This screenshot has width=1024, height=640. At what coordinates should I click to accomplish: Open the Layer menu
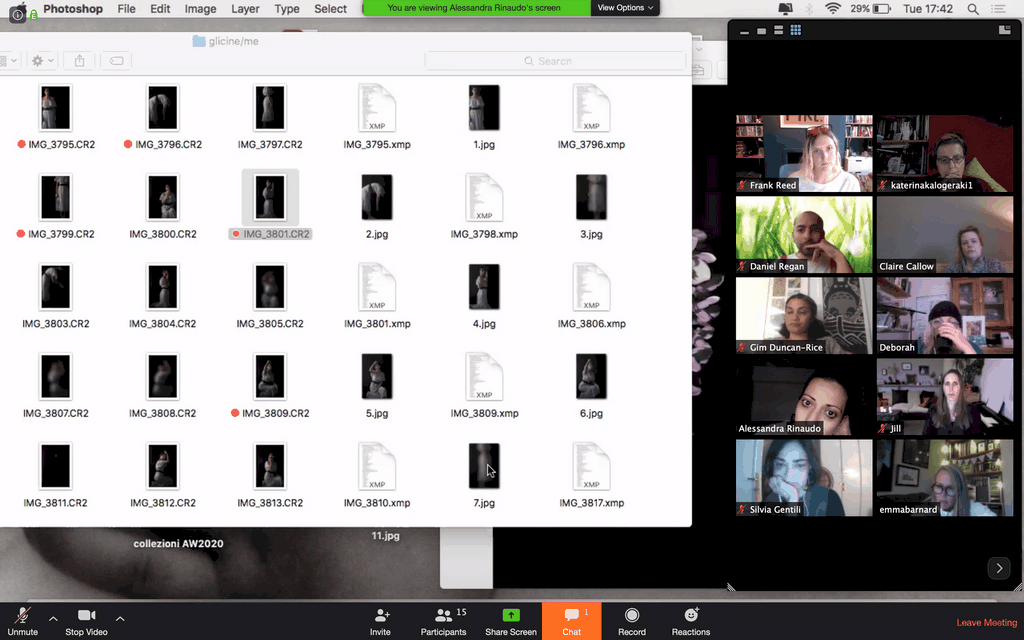245,9
